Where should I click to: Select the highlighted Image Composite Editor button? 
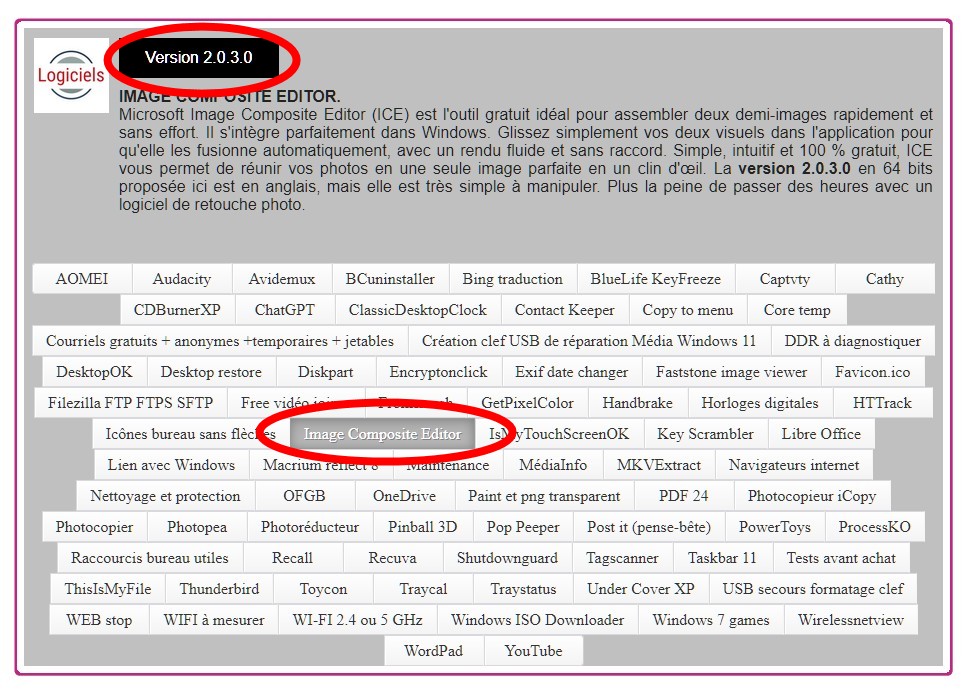click(x=383, y=434)
